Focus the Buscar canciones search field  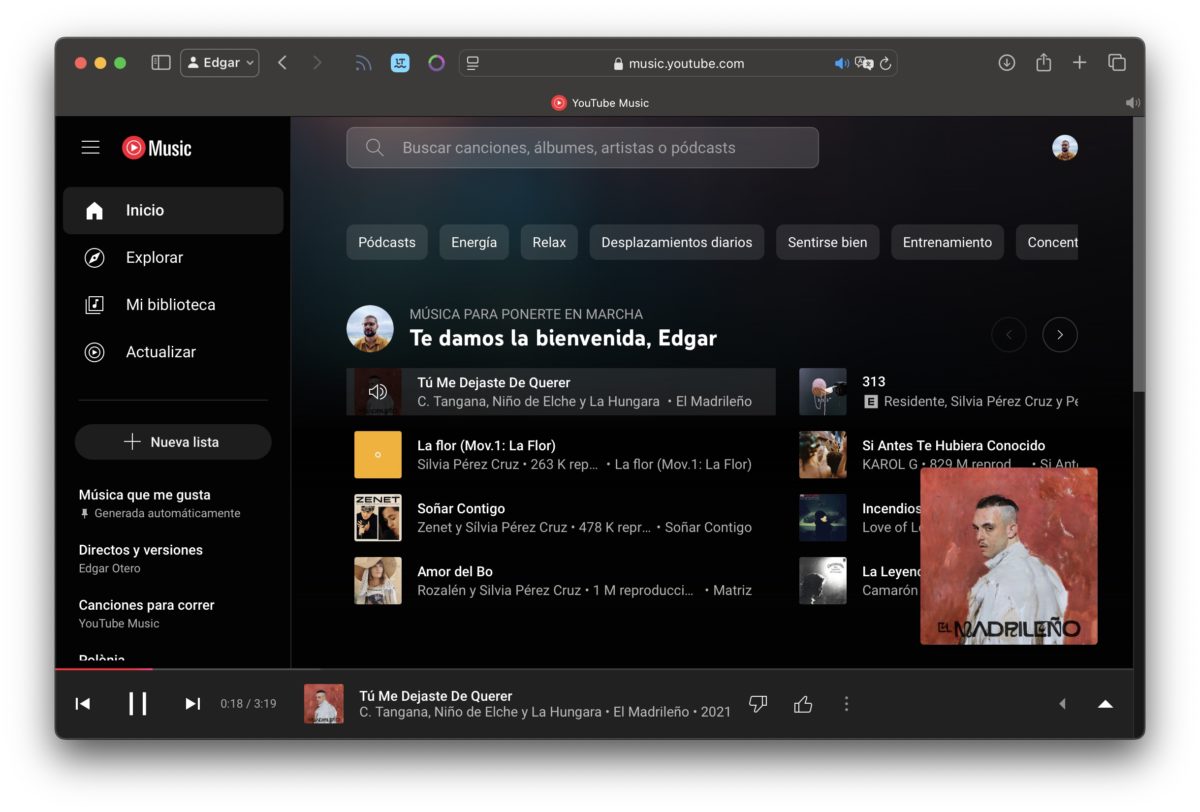[582, 148]
